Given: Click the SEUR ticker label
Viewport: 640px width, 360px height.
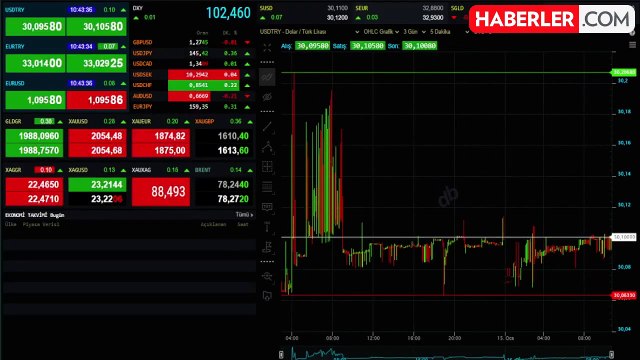Looking at the screenshot, I should pos(362,8).
